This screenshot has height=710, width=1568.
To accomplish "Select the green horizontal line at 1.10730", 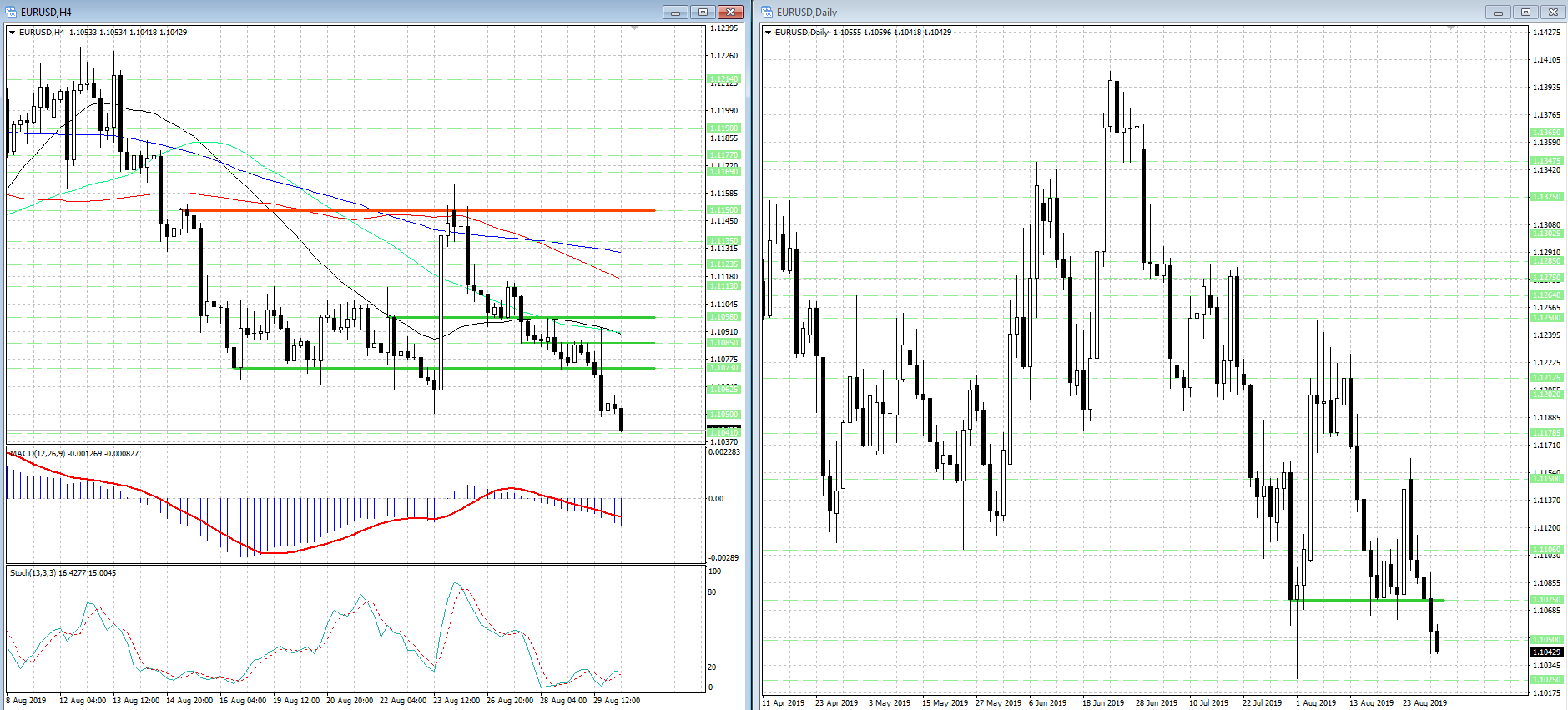I will [x=447, y=368].
